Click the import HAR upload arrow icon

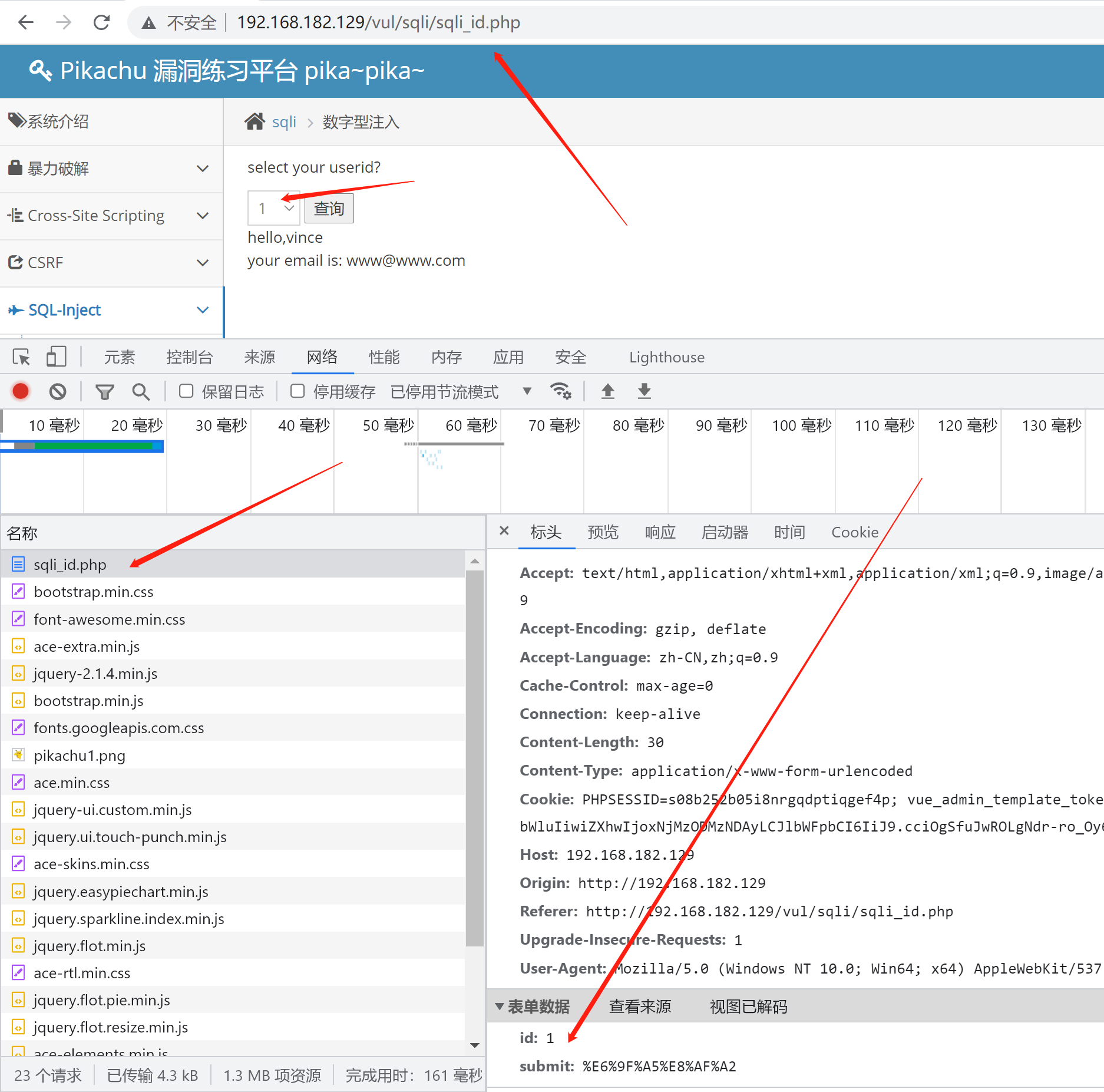(x=608, y=391)
